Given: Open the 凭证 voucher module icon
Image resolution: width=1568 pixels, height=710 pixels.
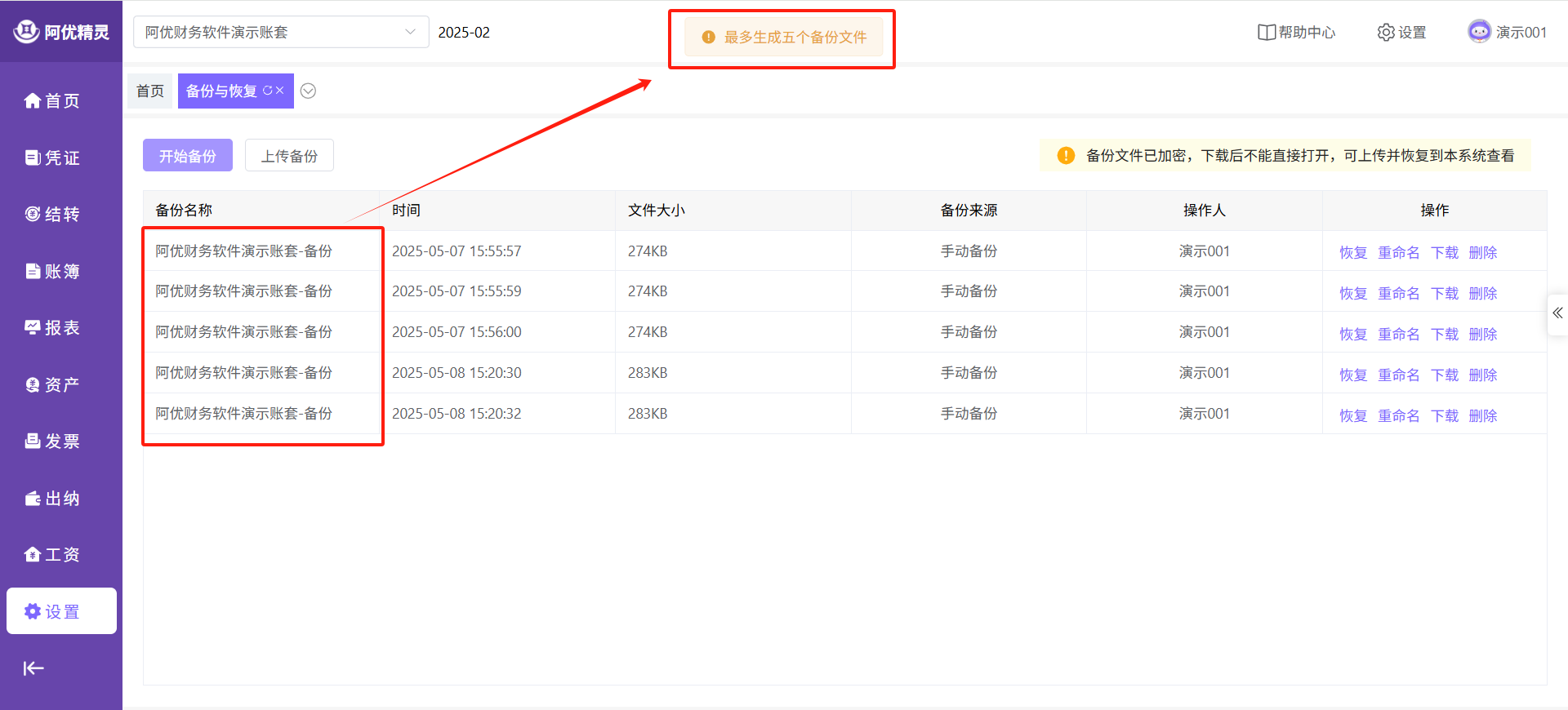Looking at the screenshot, I should 33,158.
